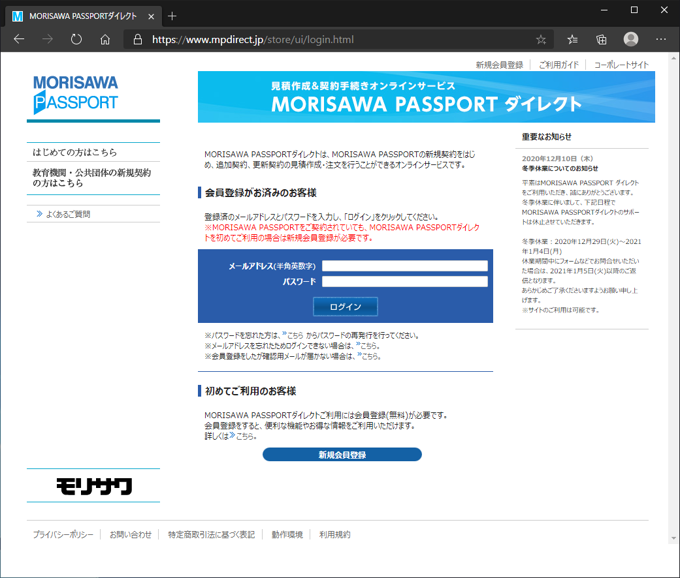
Task: Open the favorites list icon
Action: 572,39
